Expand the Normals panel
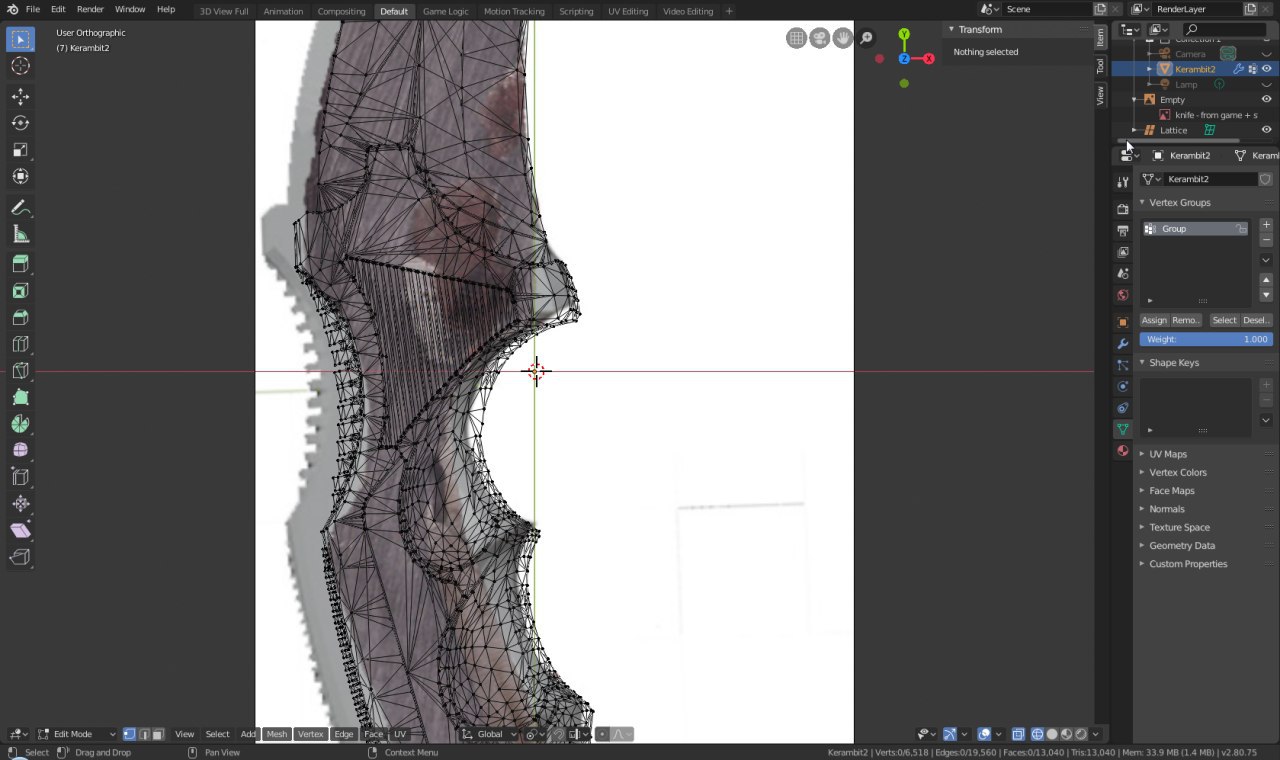 pos(1167,509)
